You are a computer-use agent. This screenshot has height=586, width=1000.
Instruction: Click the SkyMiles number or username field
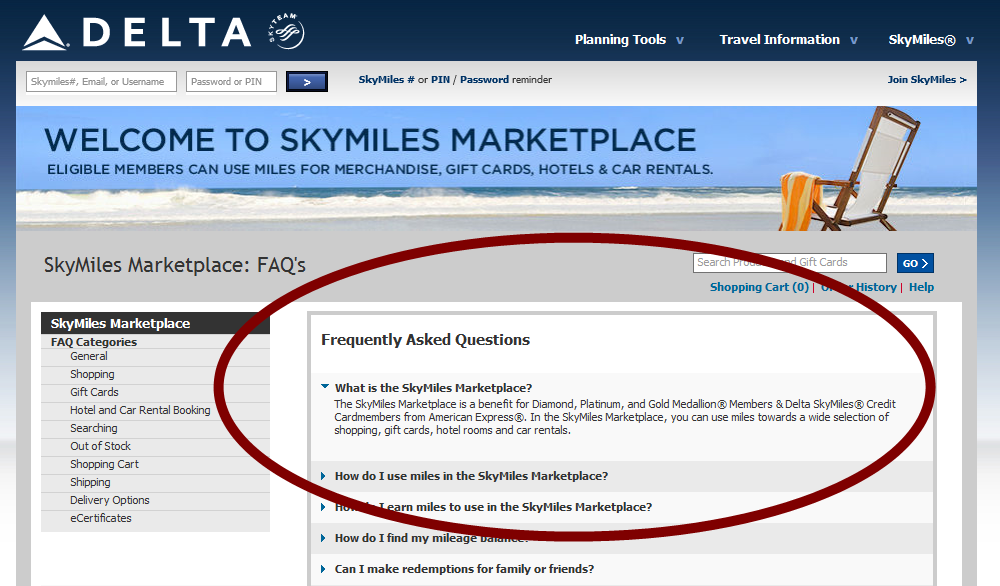tap(101, 82)
